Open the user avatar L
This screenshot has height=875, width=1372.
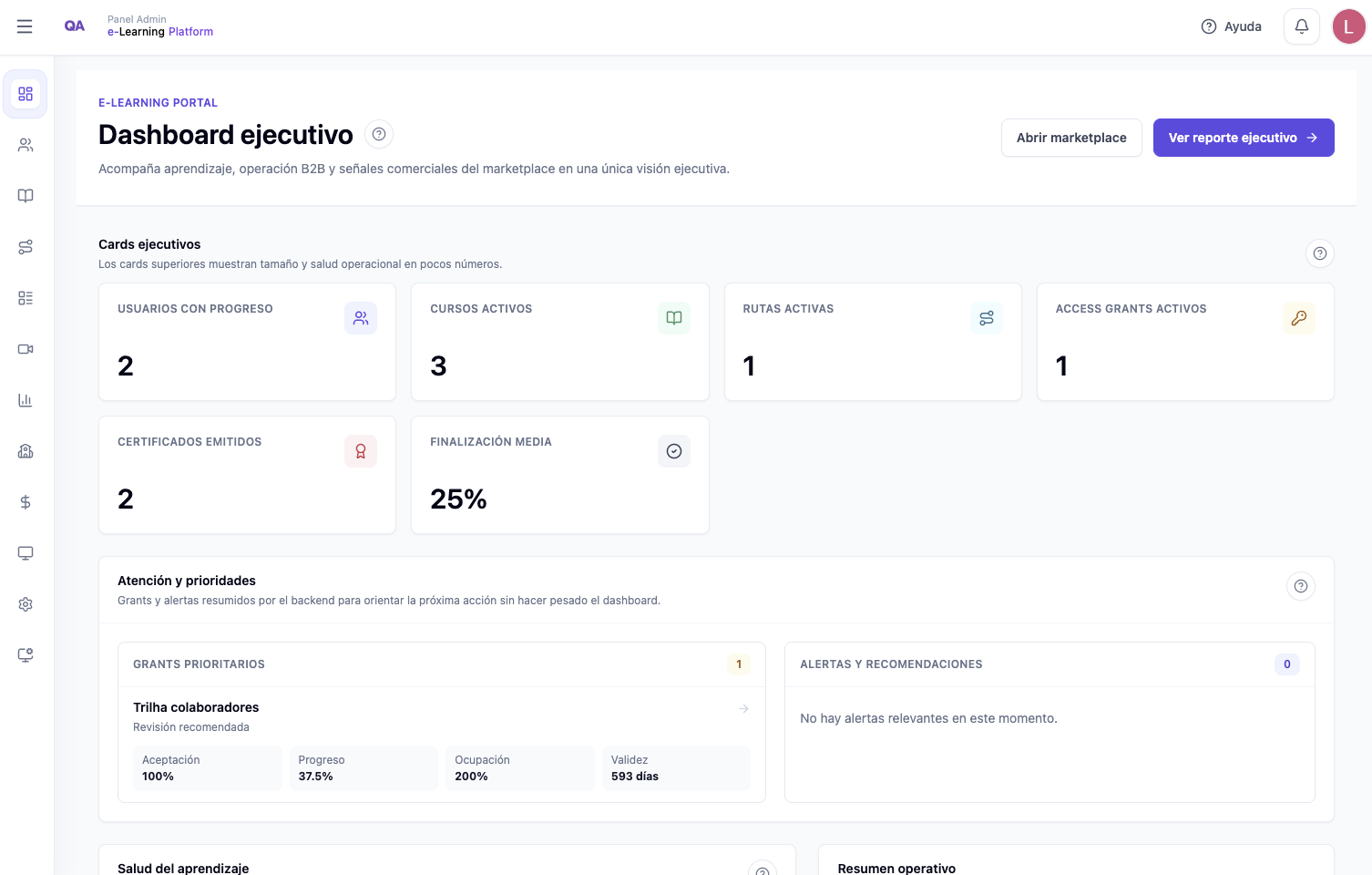click(x=1349, y=26)
